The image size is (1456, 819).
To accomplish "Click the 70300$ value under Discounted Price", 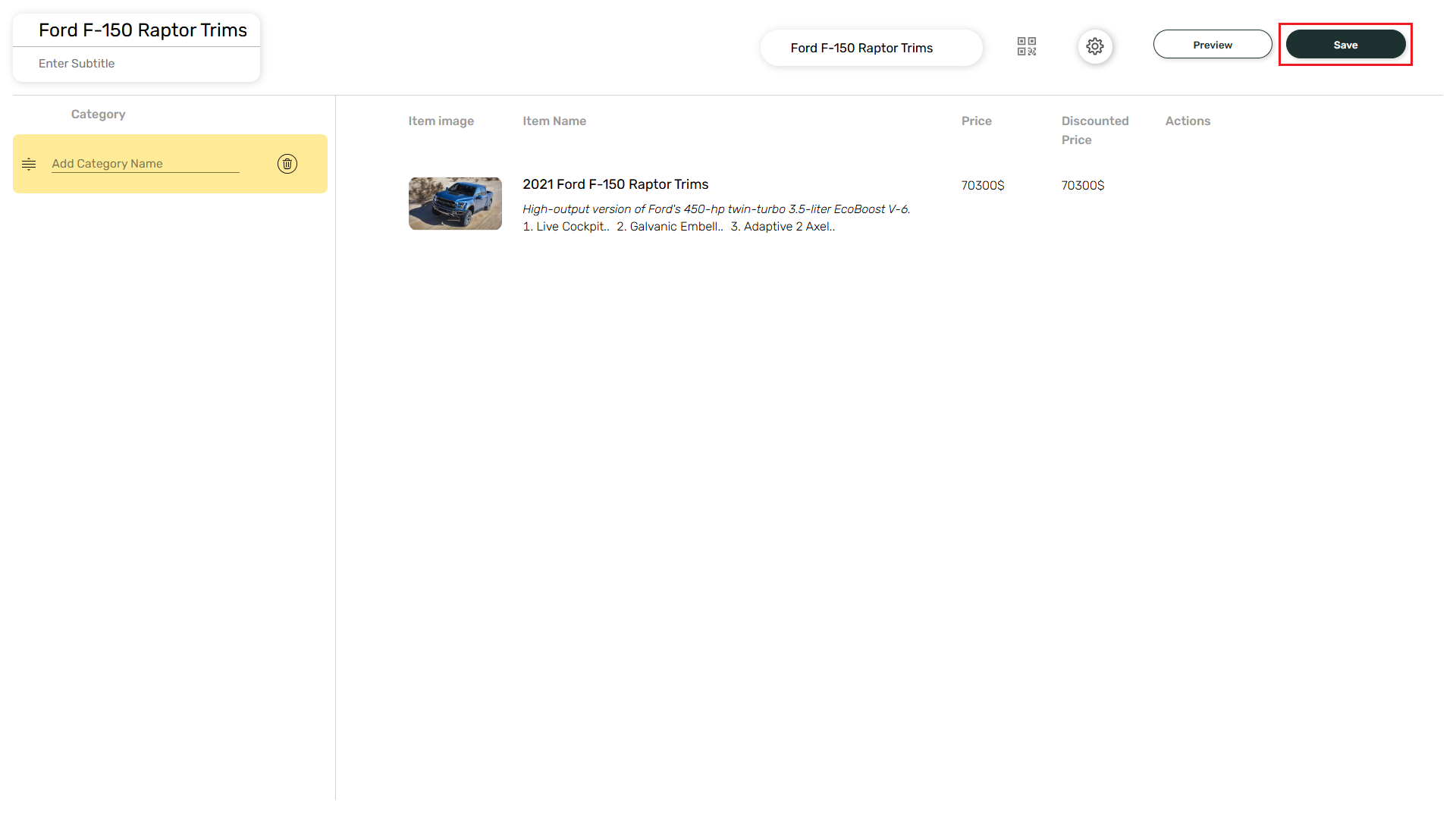I will tap(1082, 186).
